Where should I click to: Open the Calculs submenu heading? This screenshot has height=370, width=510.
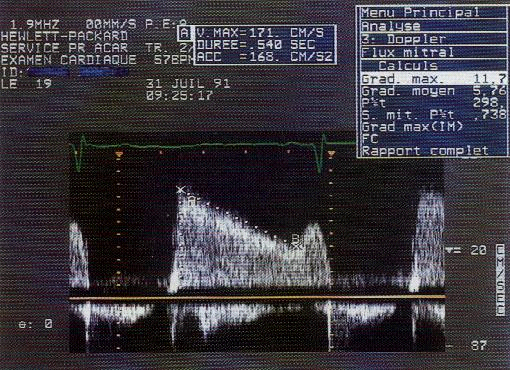click(x=433, y=65)
